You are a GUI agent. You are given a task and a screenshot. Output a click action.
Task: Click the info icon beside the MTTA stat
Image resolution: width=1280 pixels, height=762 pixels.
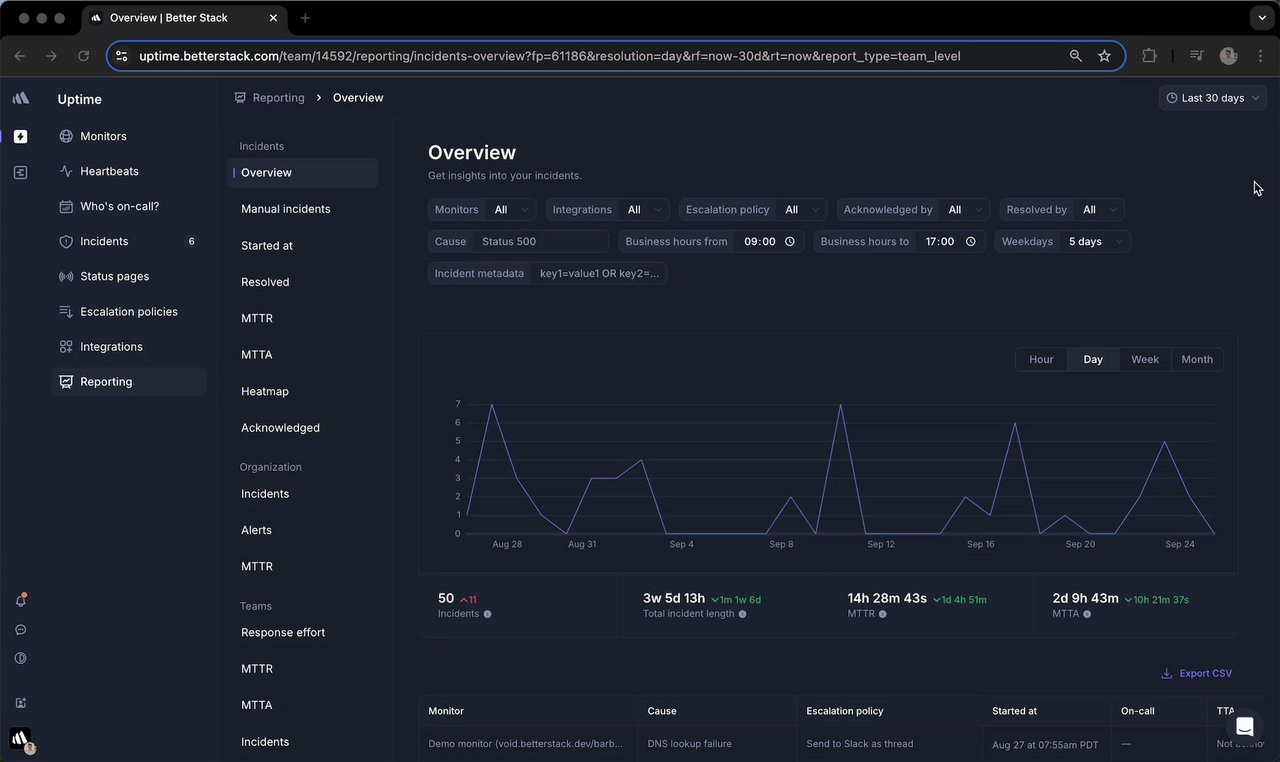(x=1087, y=614)
